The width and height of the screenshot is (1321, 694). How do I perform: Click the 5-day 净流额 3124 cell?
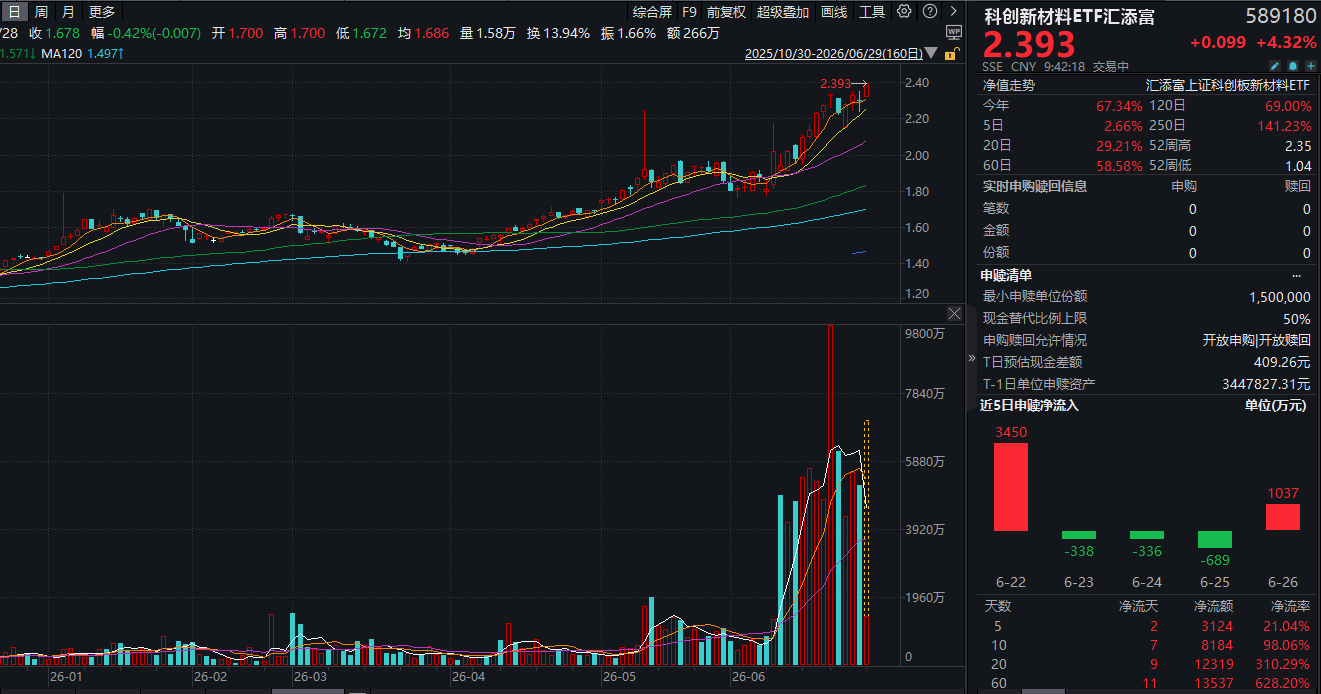(1218, 626)
